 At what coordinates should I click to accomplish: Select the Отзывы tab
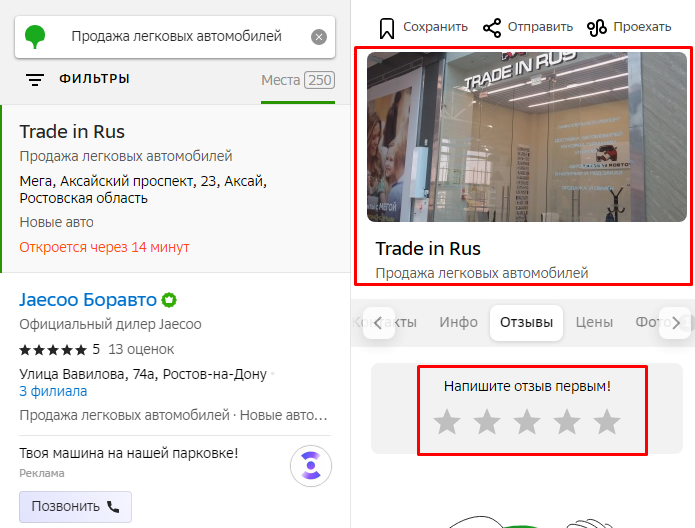[x=526, y=322]
